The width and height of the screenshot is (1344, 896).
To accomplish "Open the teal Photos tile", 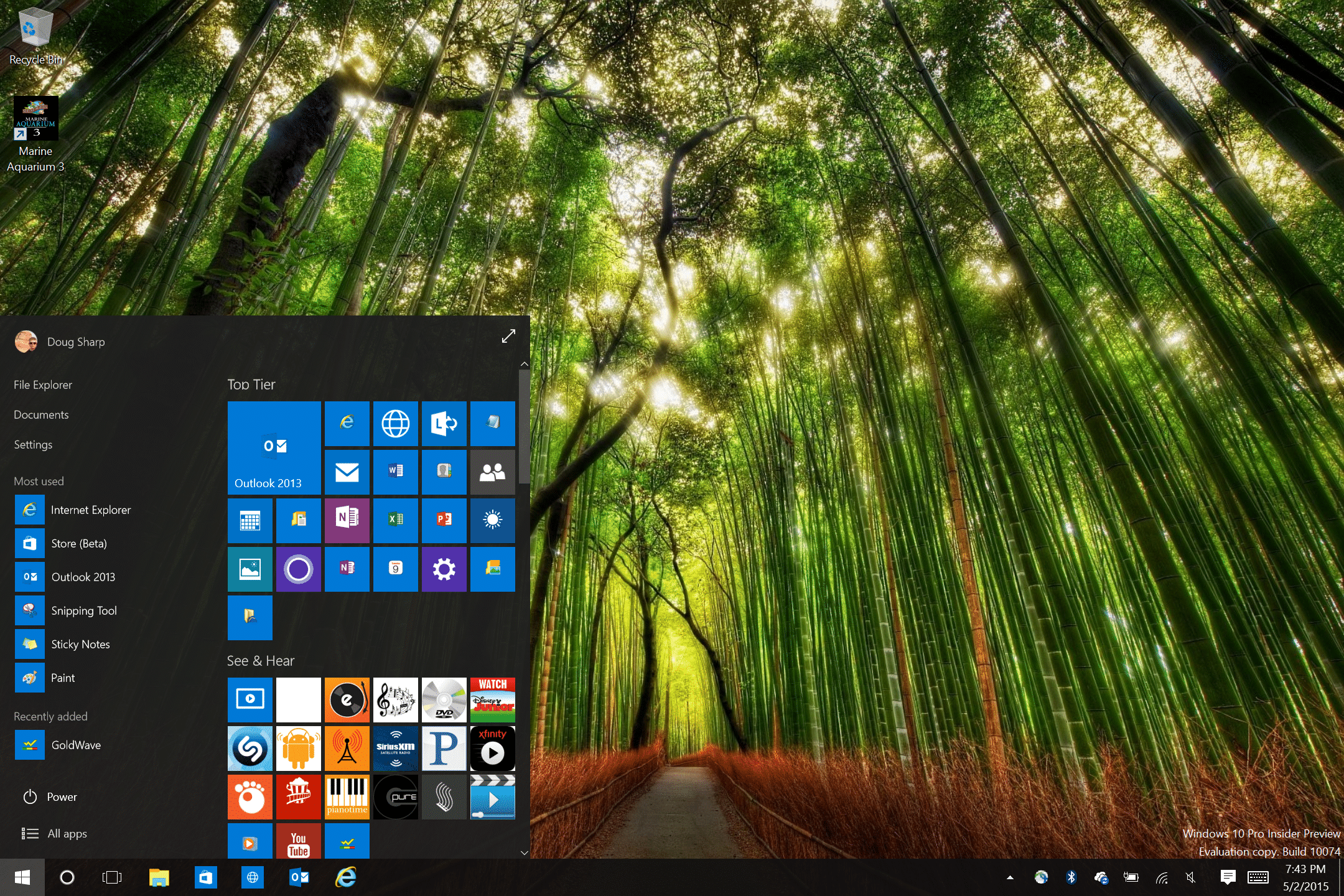I will coord(250,569).
